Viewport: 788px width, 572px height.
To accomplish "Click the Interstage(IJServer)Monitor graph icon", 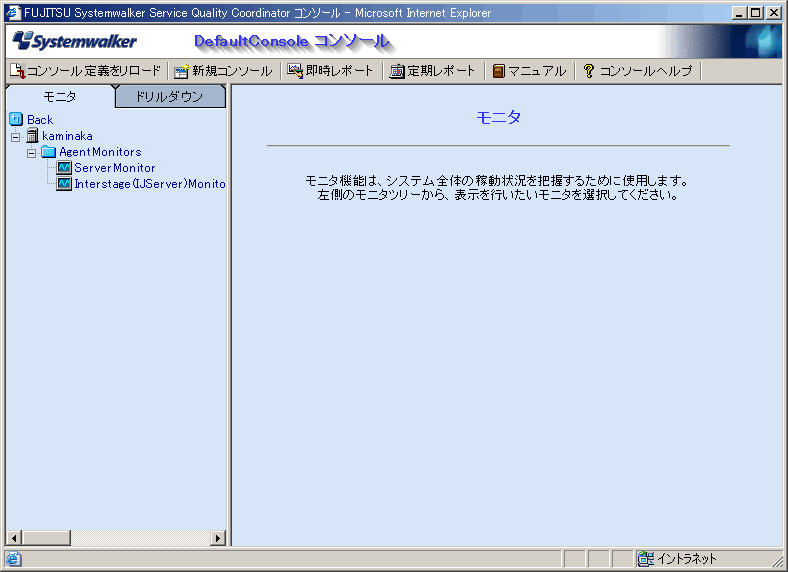I will tap(64, 183).
